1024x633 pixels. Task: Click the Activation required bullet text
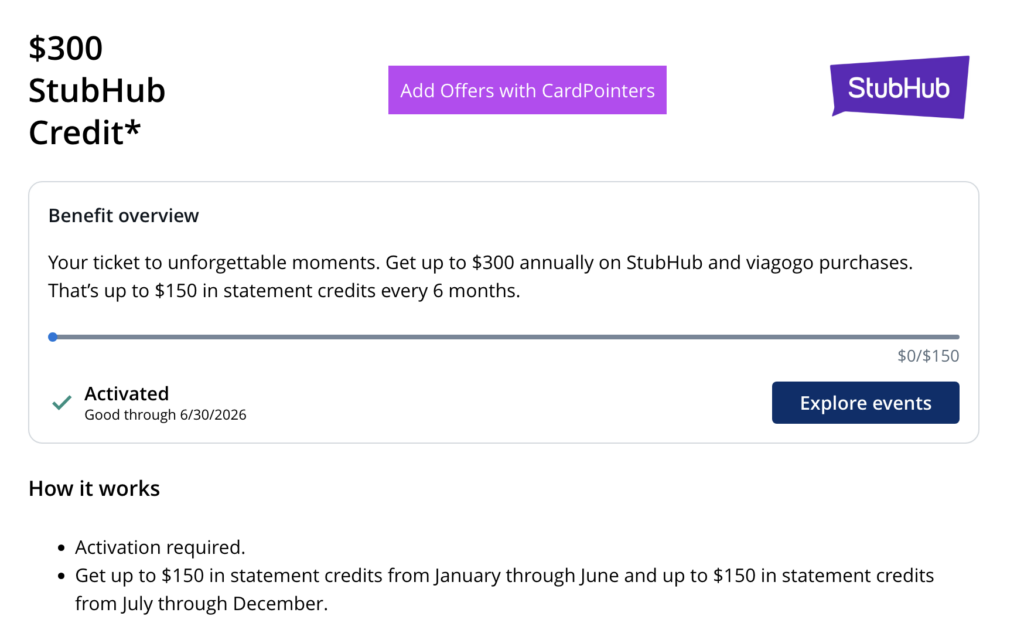[x=160, y=547]
